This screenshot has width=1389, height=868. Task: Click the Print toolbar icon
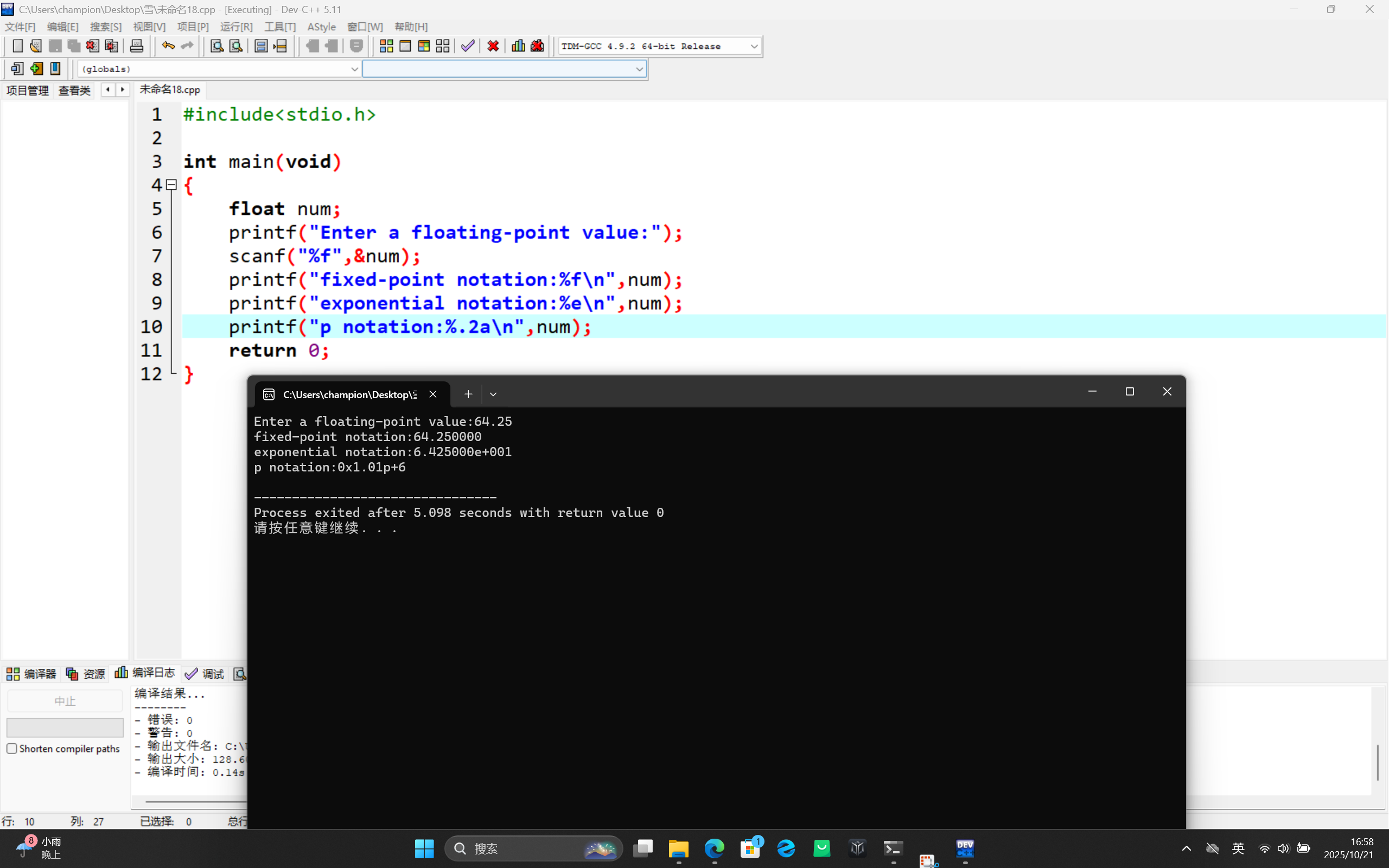pyautogui.click(x=137, y=46)
